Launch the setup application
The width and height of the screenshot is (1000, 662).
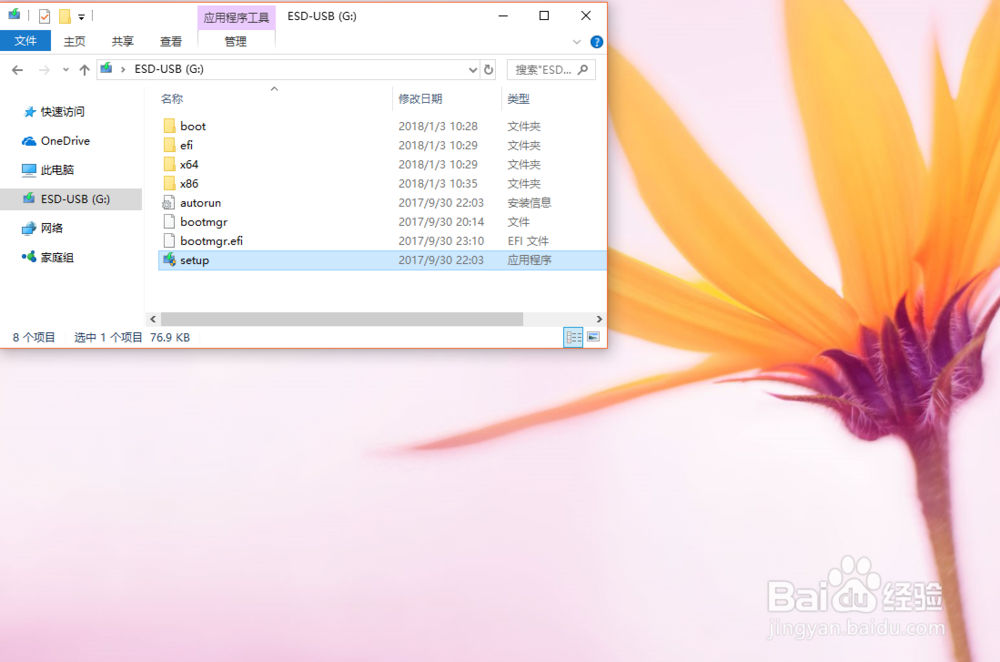(x=192, y=260)
